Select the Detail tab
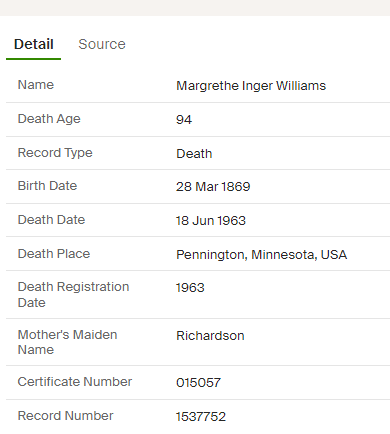Viewport: 390px width, 434px height. pyautogui.click(x=34, y=44)
